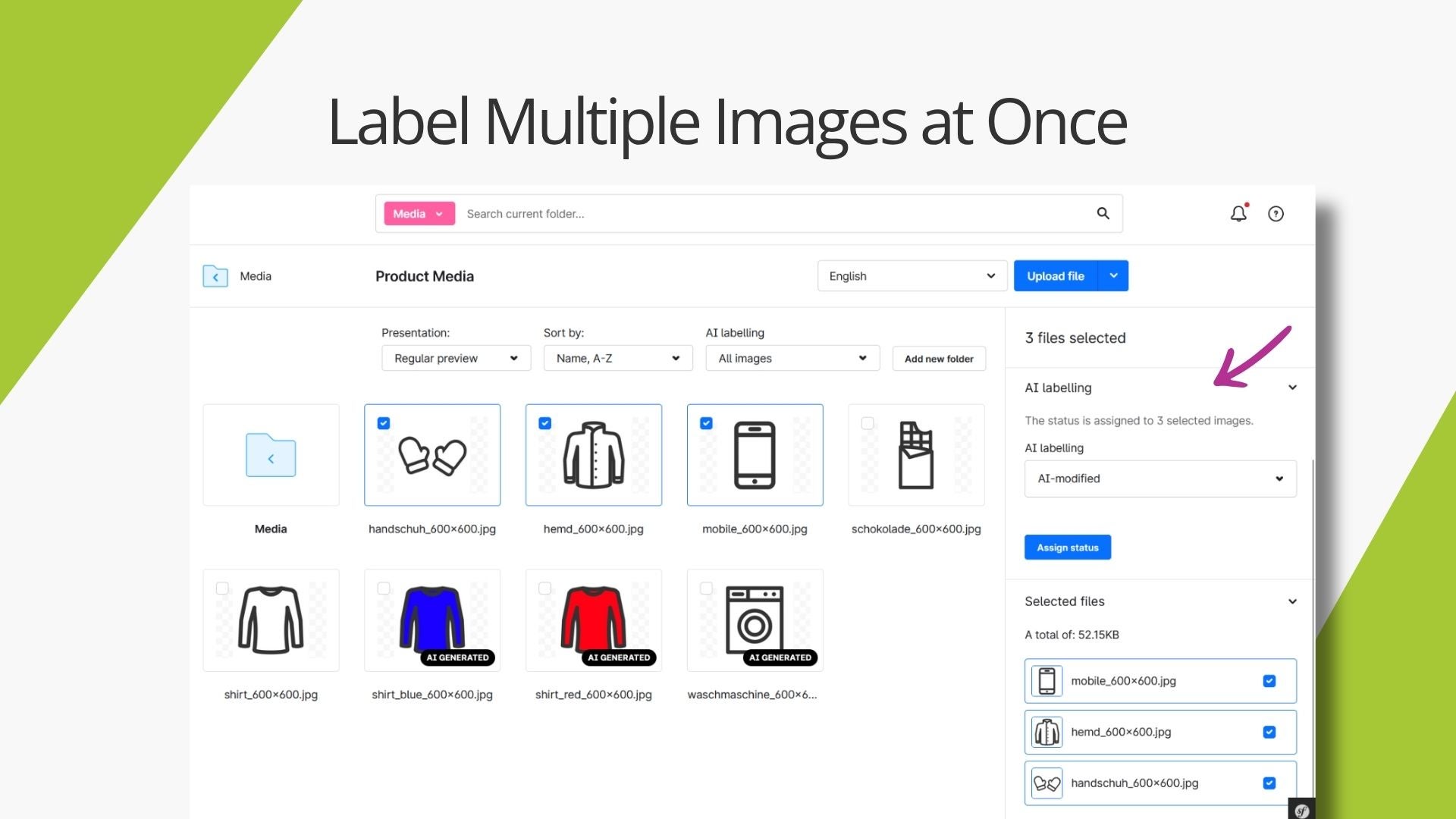Open the AI-modified status dropdown
This screenshot has width=1456, height=819.
pyautogui.click(x=1160, y=479)
